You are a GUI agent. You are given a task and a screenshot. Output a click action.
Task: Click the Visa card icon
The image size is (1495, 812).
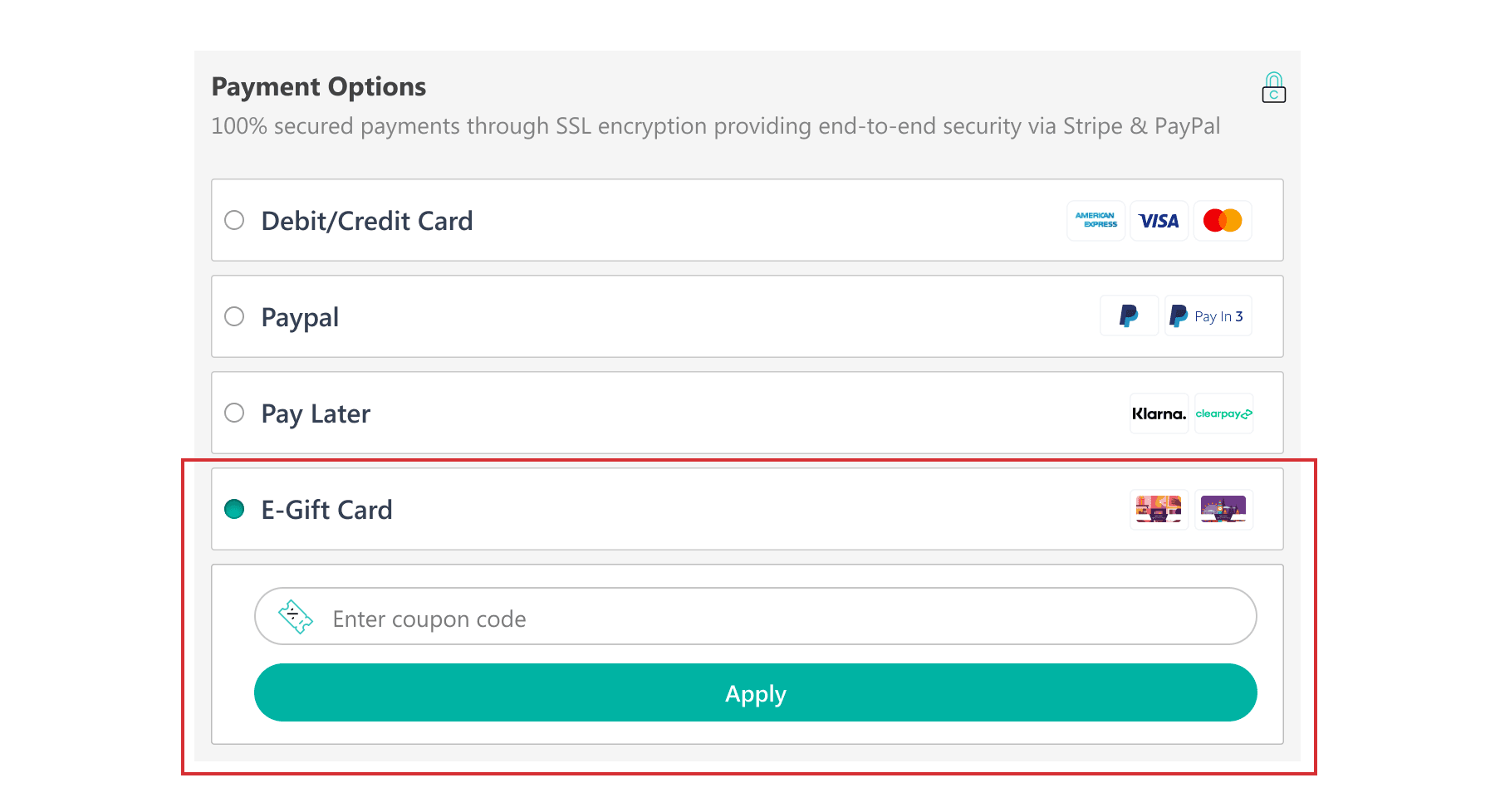(1159, 220)
